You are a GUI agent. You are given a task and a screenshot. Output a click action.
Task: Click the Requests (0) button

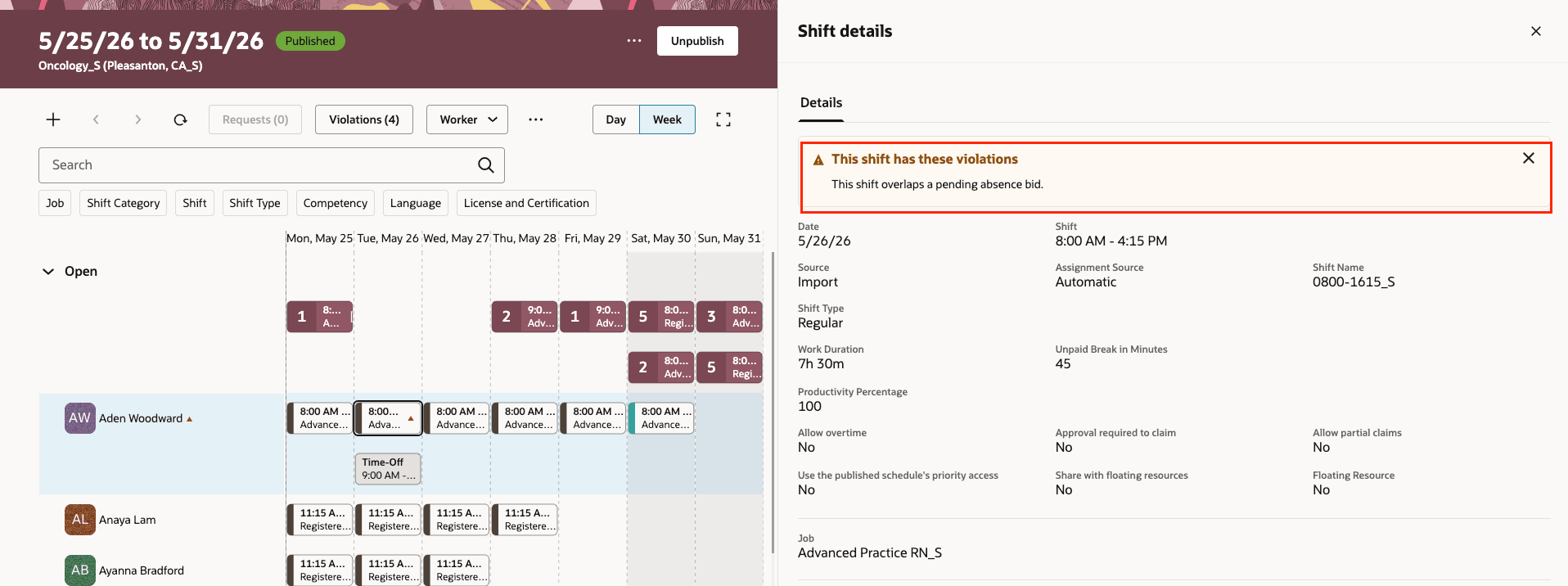[255, 119]
